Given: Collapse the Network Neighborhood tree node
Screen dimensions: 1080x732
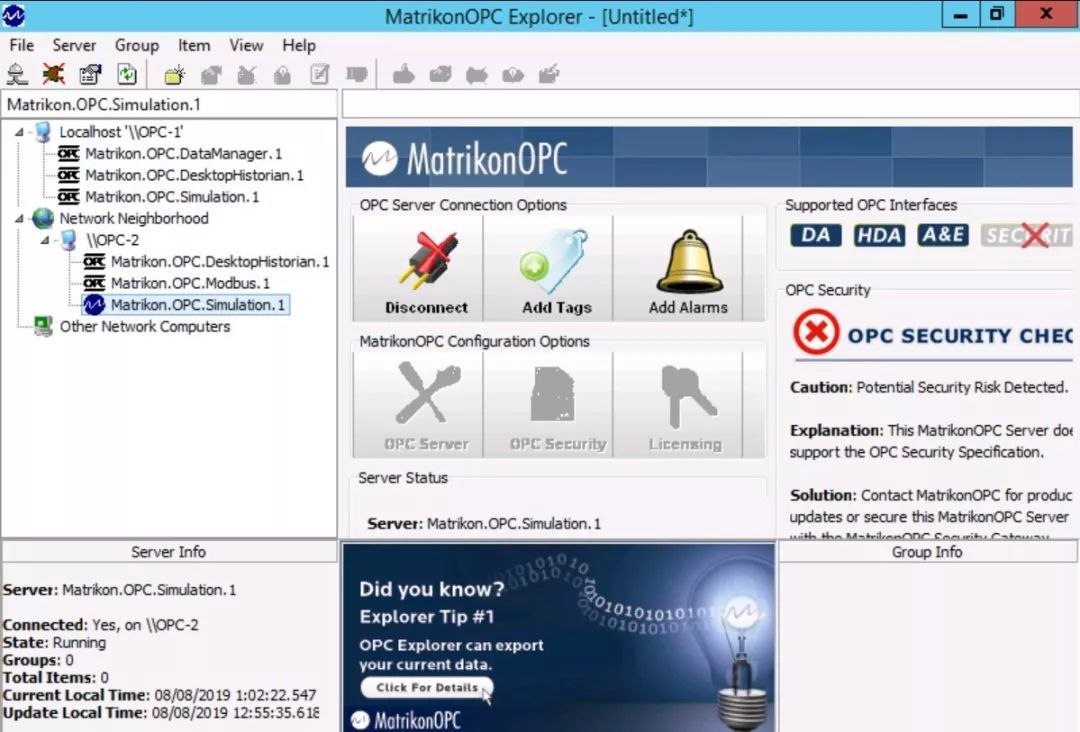Looking at the screenshot, I should pos(19,218).
